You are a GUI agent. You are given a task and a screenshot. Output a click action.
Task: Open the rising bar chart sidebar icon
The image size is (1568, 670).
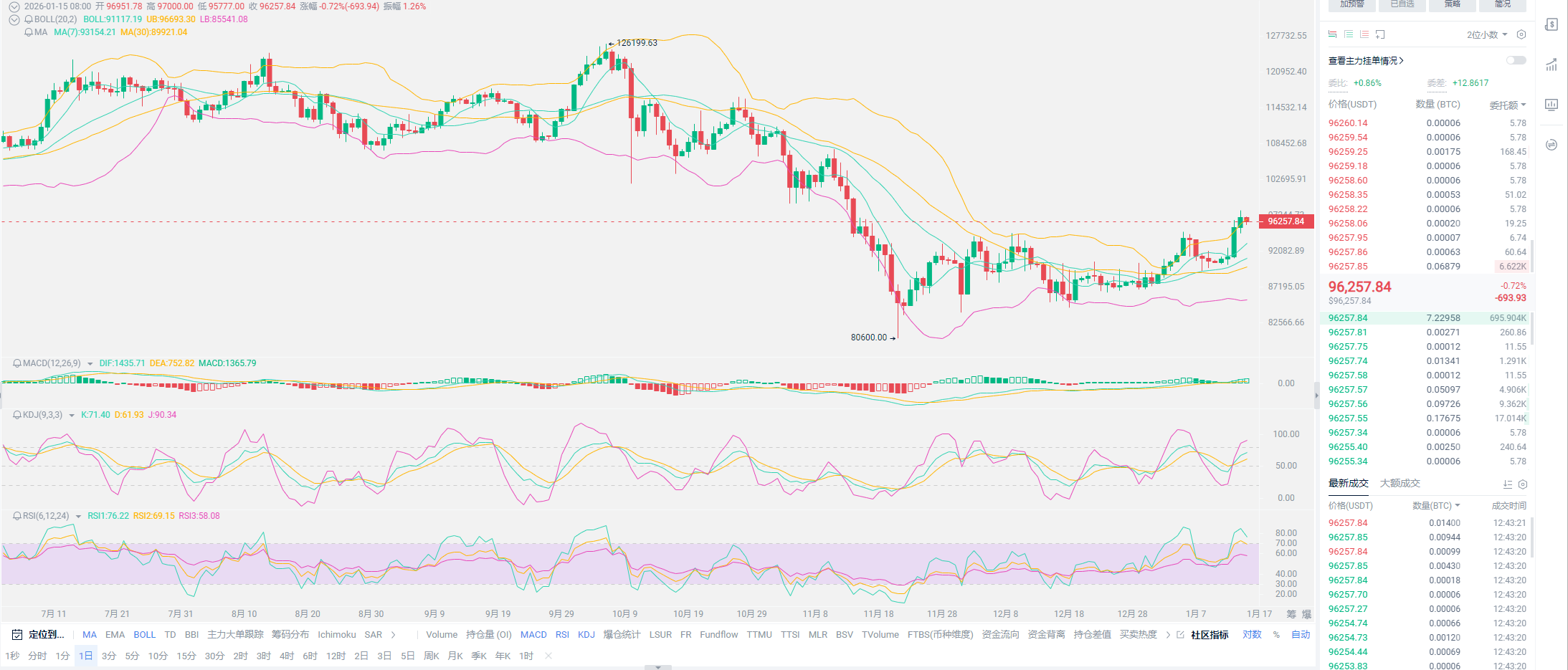[1552, 65]
